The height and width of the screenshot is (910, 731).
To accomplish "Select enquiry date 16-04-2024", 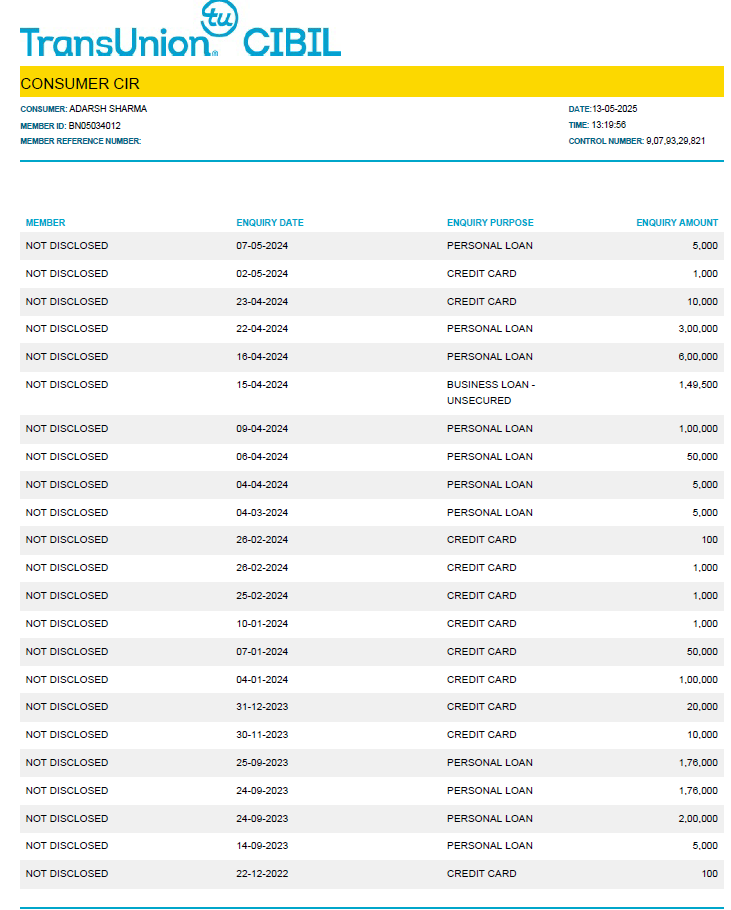I will point(262,356).
